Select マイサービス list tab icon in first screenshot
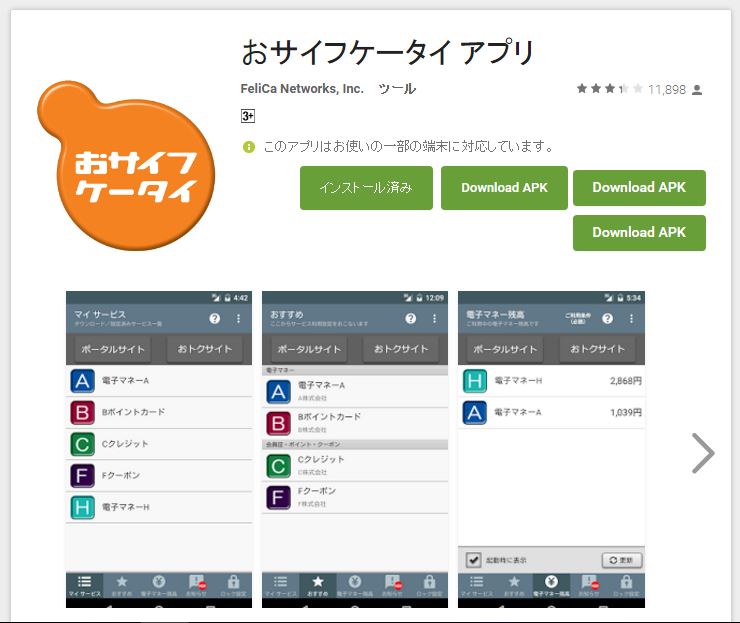The width and height of the screenshot is (740, 623). click(84, 585)
